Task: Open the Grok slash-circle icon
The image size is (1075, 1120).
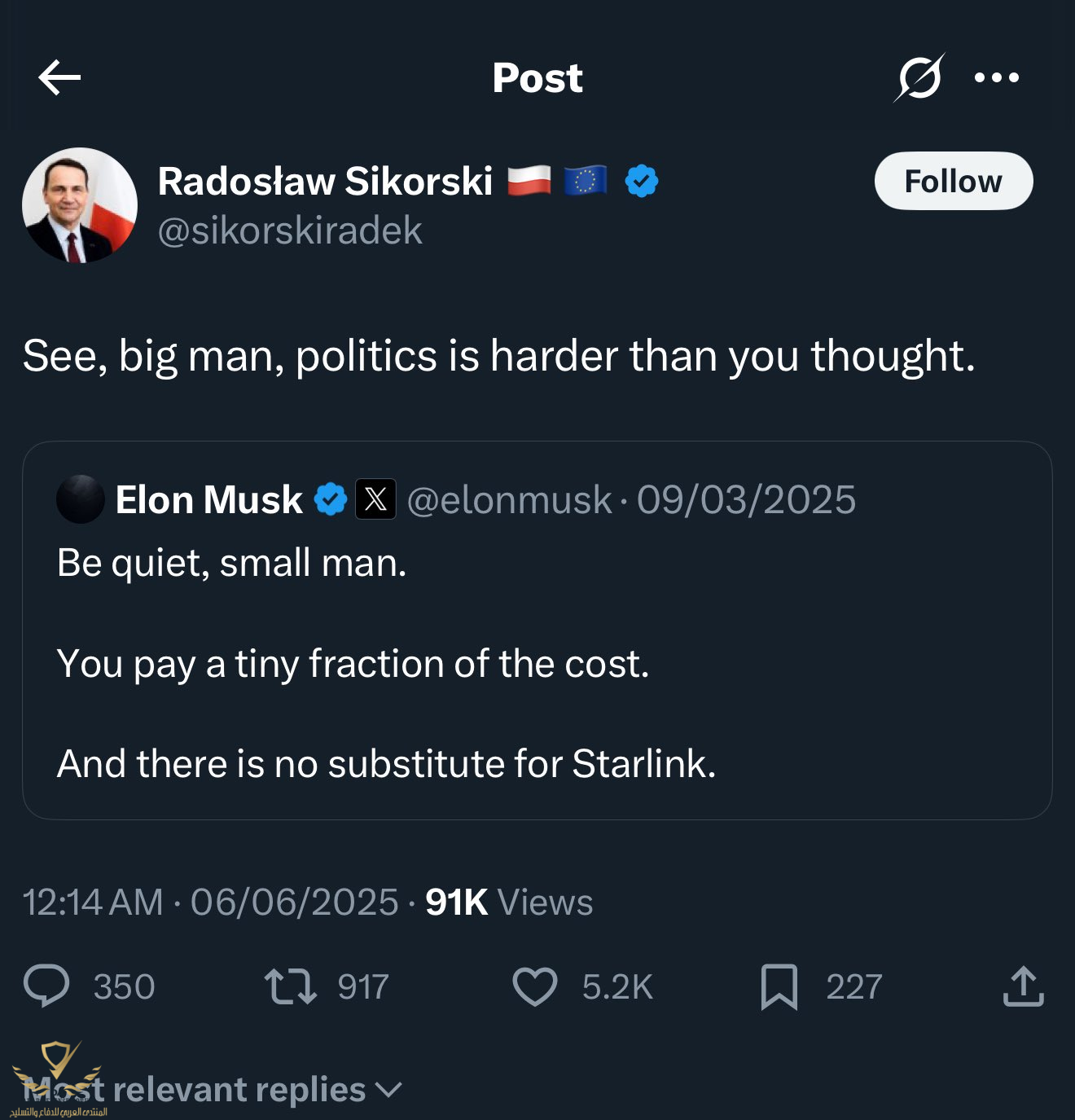Action: click(919, 78)
